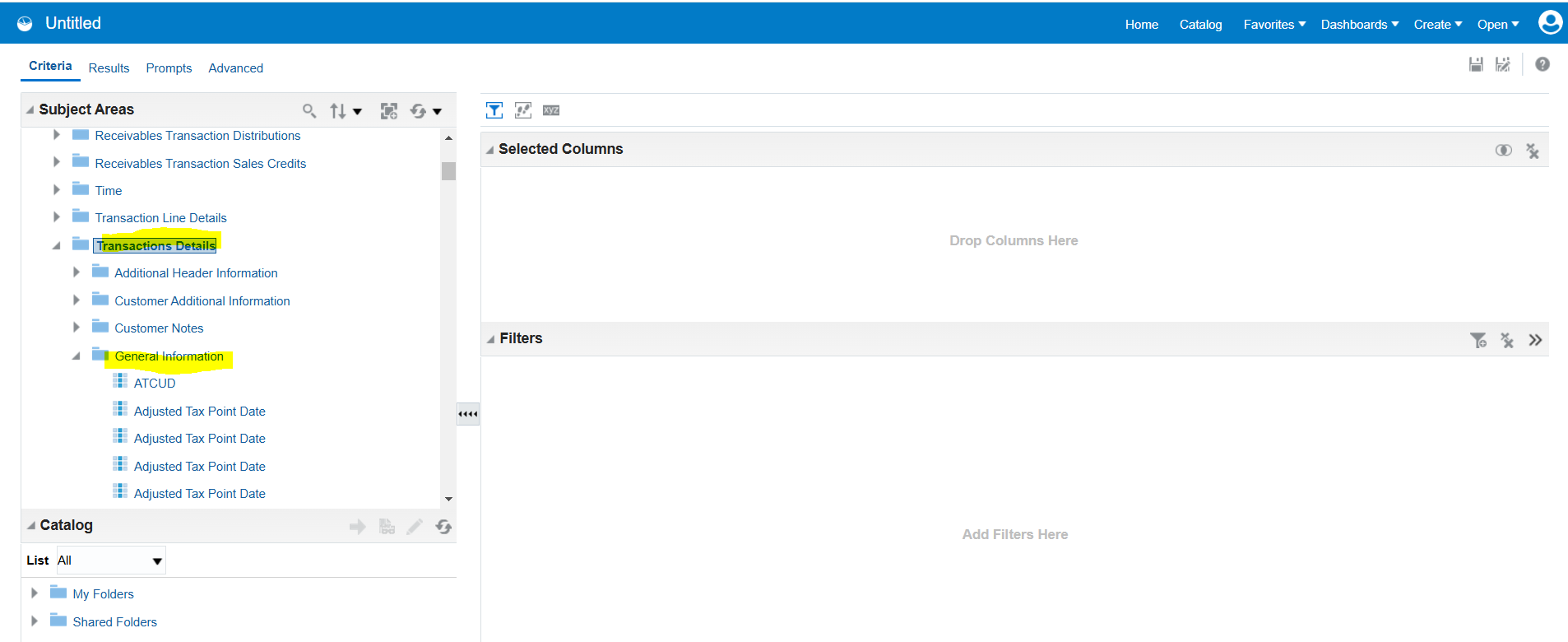Select Transactions Details folder label
This screenshot has height=642, width=1568.
click(155, 245)
